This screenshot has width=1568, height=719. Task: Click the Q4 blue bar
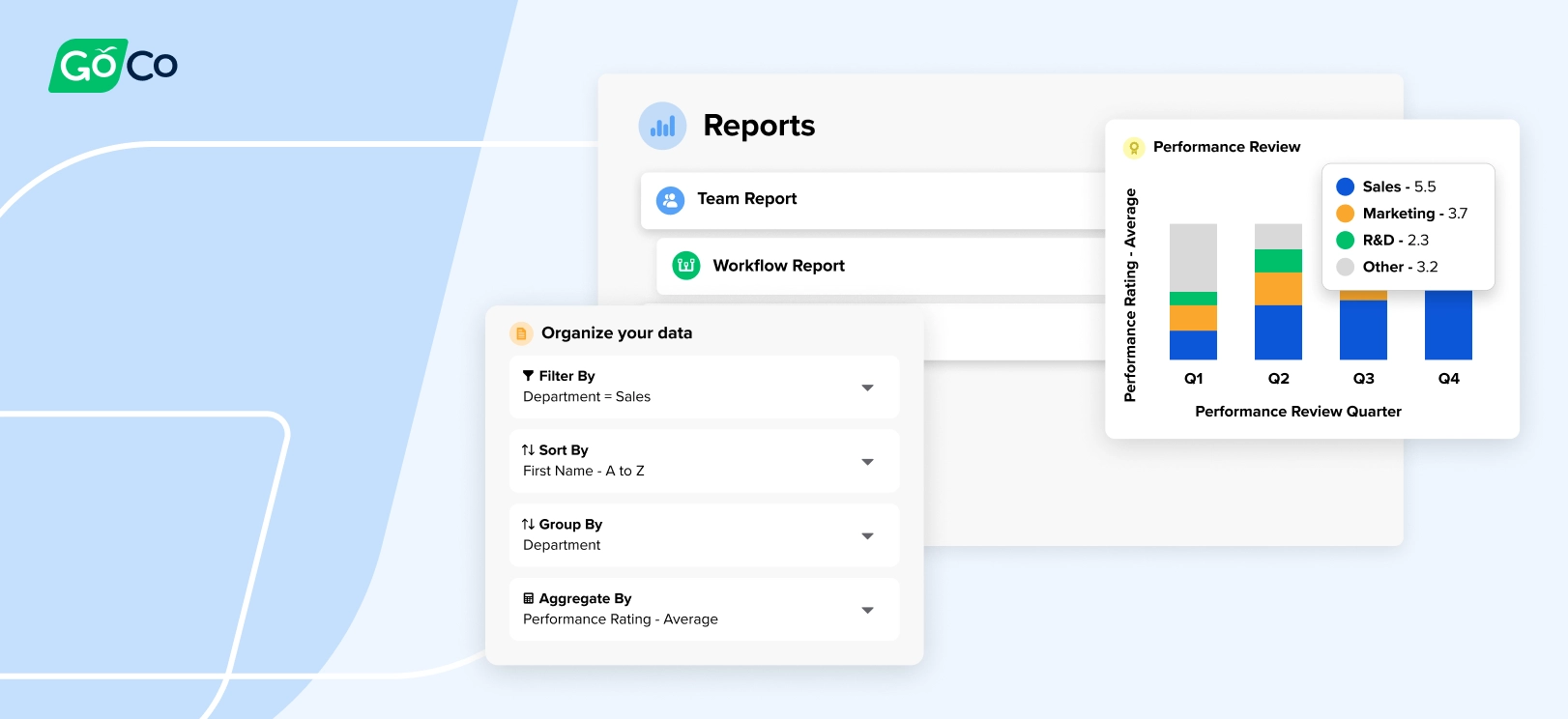pyautogui.click(x=1448, y=325)
